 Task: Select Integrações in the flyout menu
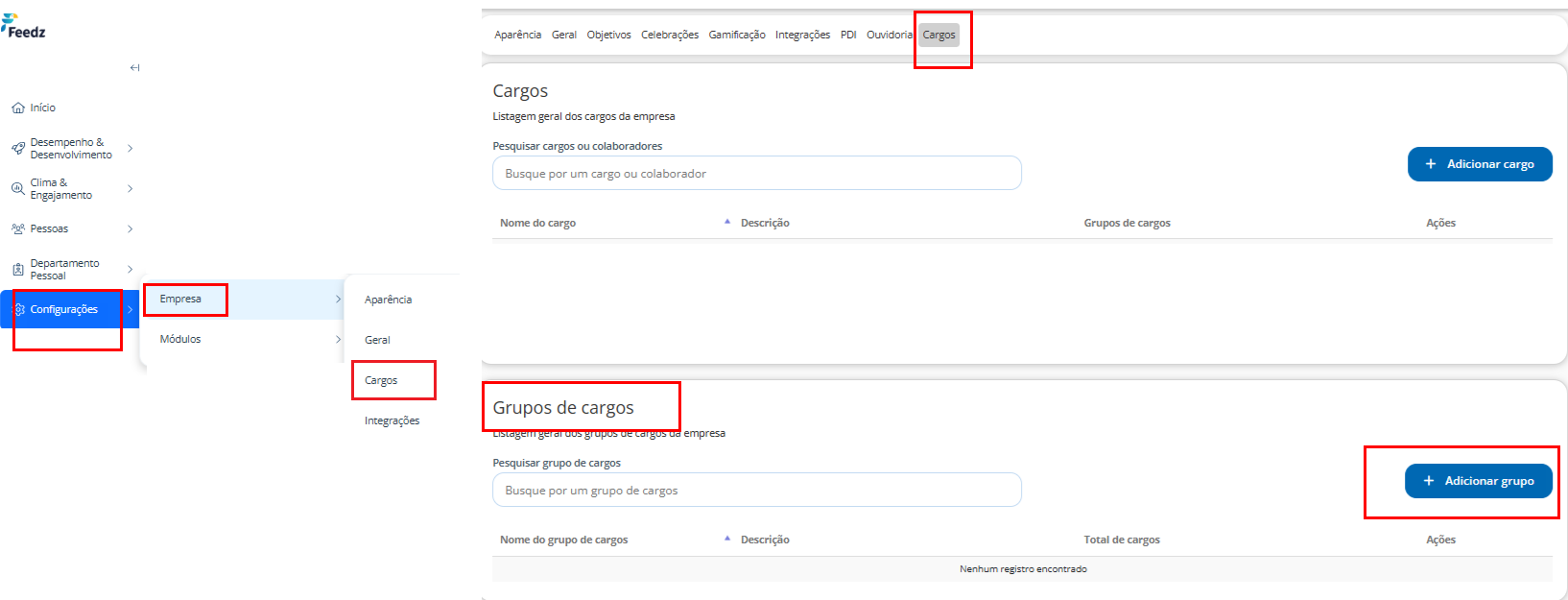(x=392, y=420)
